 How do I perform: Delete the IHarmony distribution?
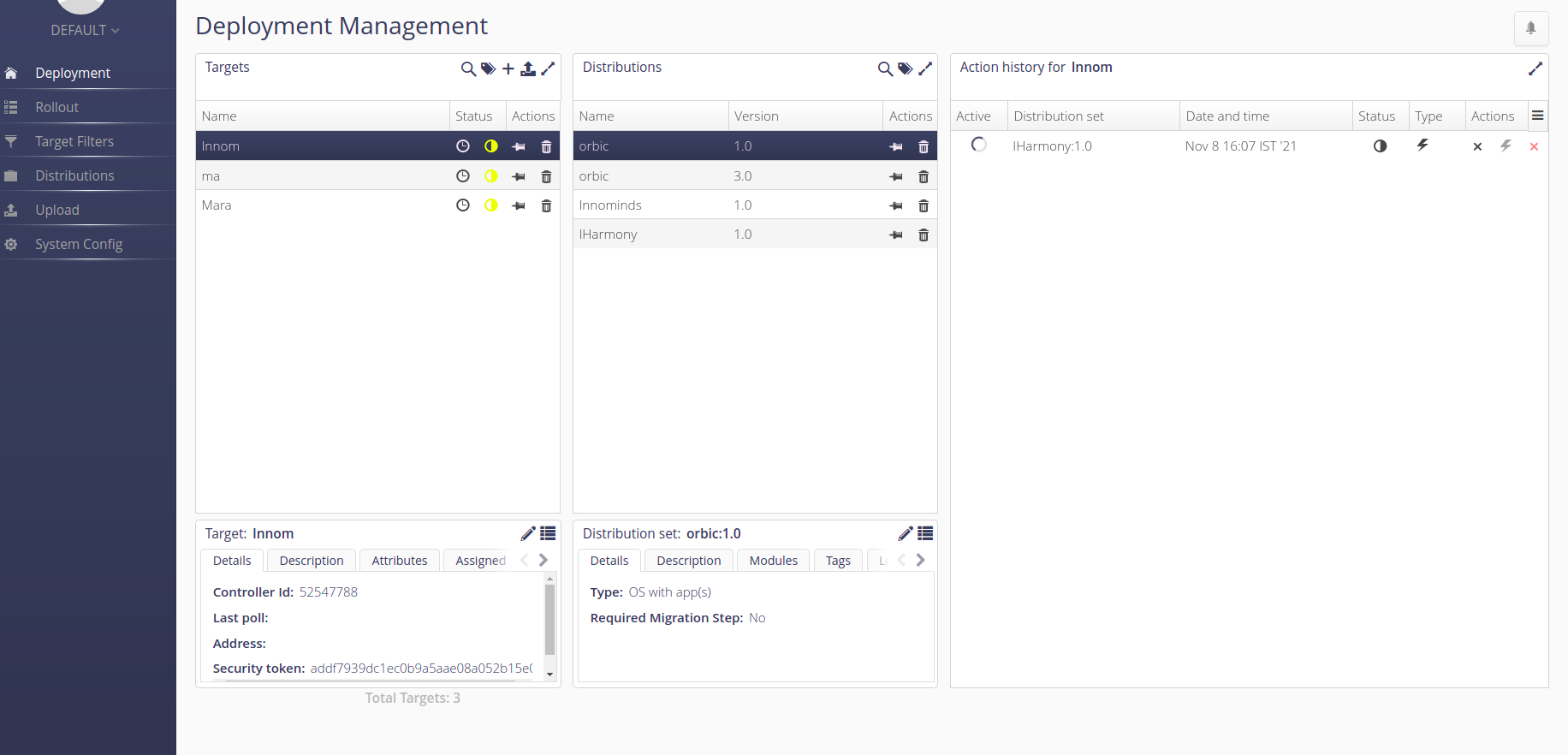tap(924, 235)
